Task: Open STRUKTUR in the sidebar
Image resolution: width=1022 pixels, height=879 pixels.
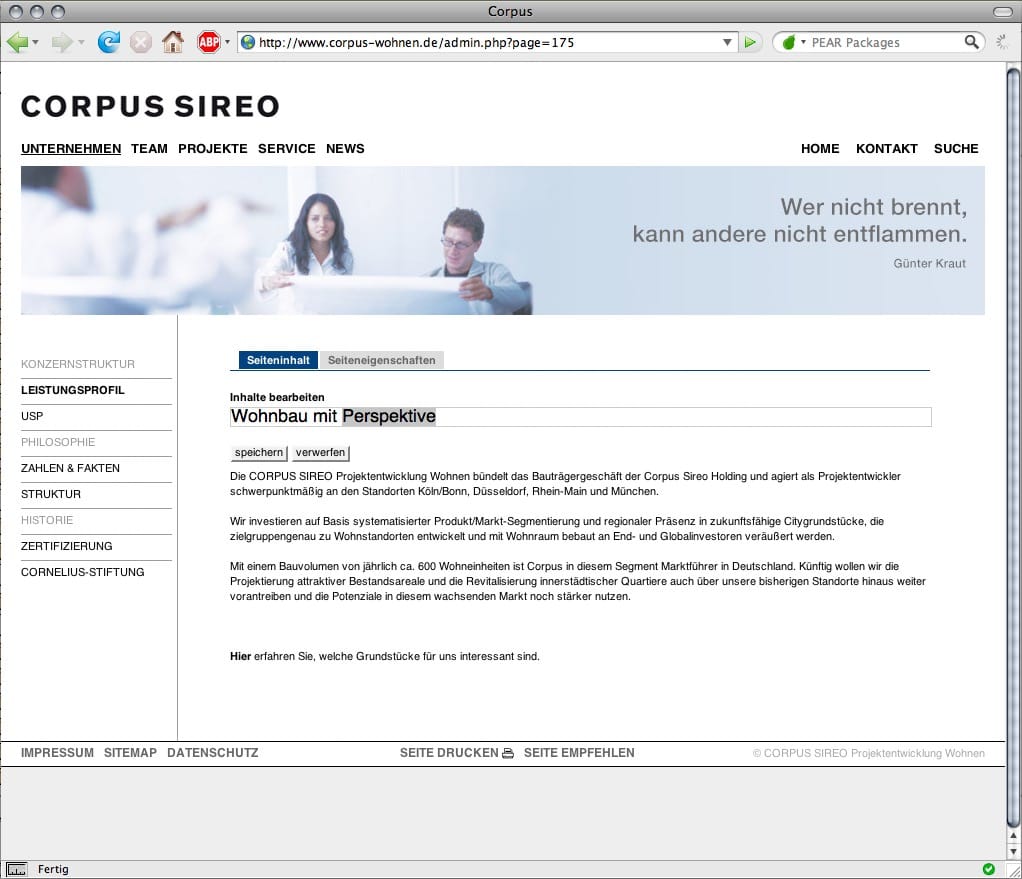Action: coord(51,495)
